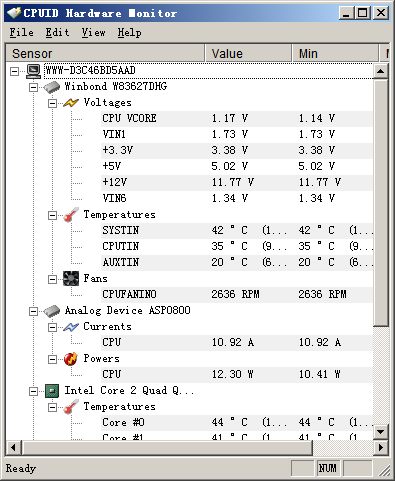Viewport: 395px width, 481px height.
Task: Click the Intel Core 2 Quad processor icon
Action: (x=52, y=391)
